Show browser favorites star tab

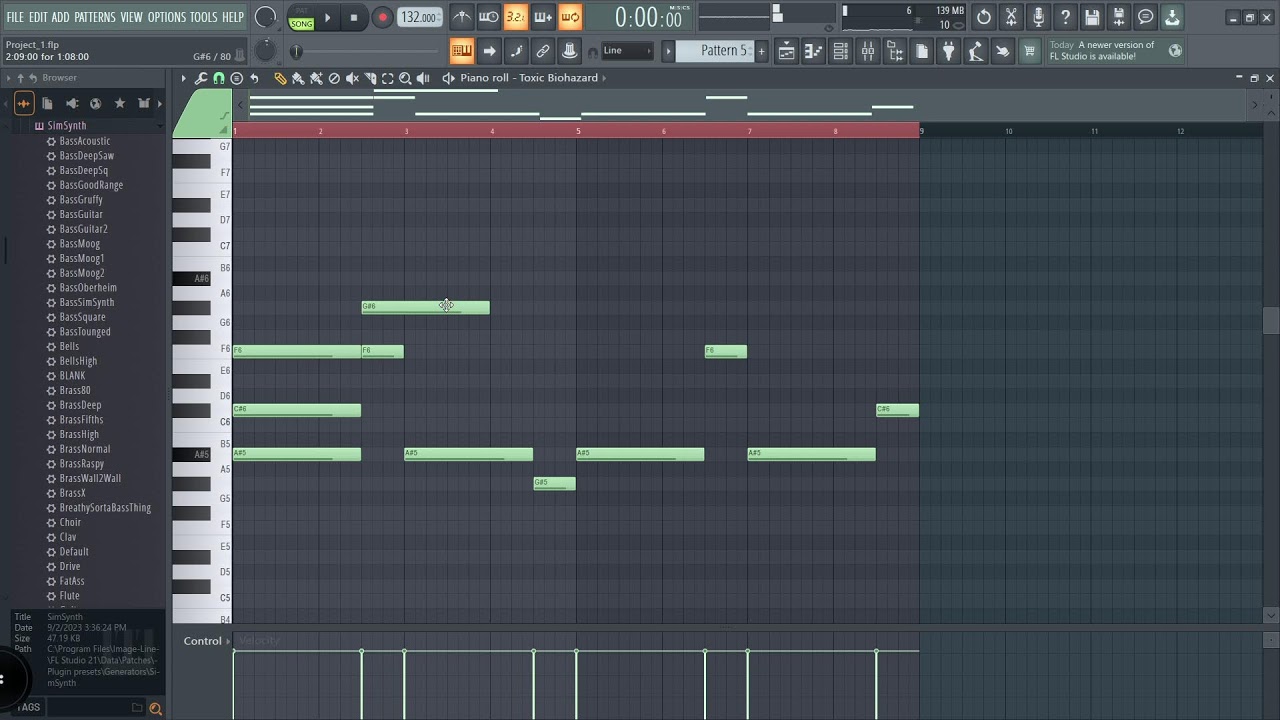(x=120, y=103)
